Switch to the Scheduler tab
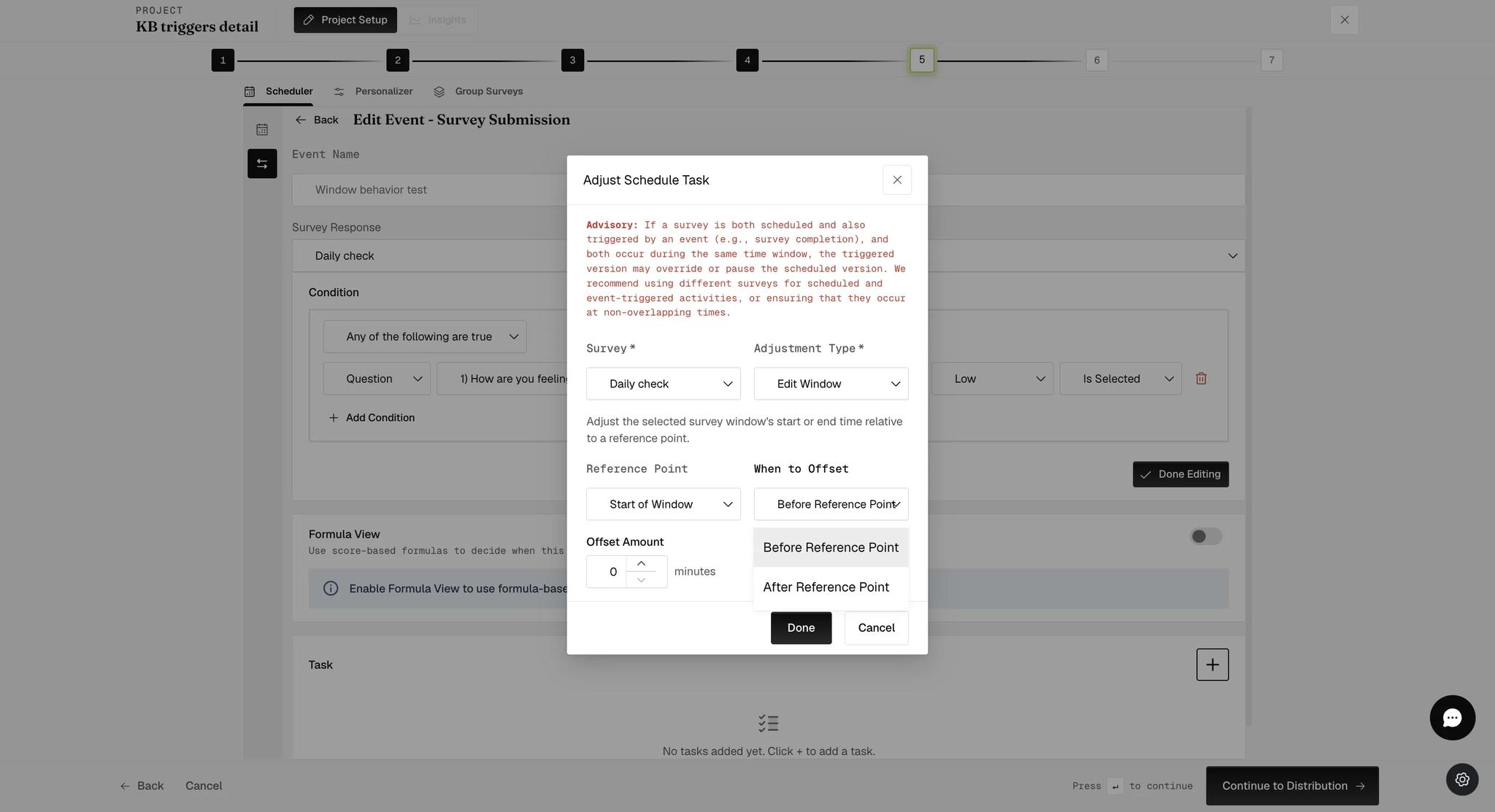Screen dimensions: 1495x812 point(278,91)
